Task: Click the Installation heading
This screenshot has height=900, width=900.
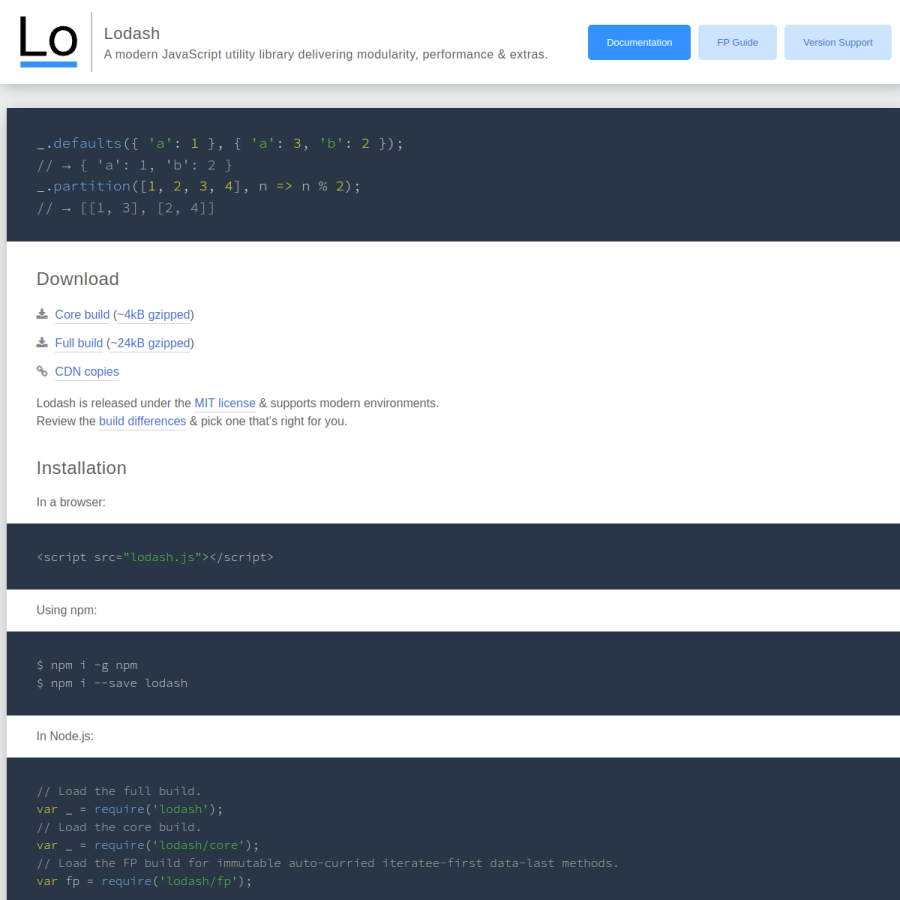Action: click(81, 468)
